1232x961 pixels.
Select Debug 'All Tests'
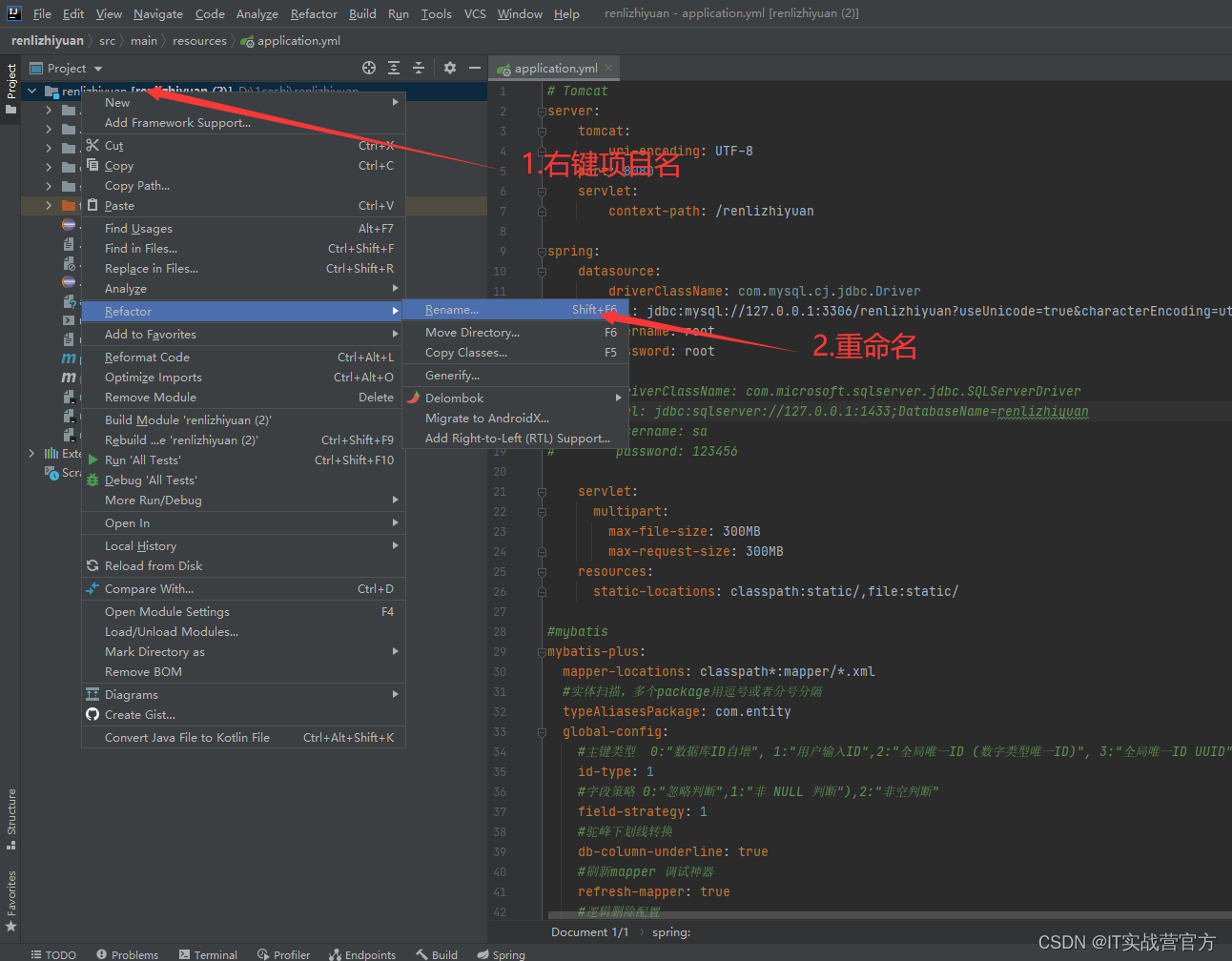244,480
